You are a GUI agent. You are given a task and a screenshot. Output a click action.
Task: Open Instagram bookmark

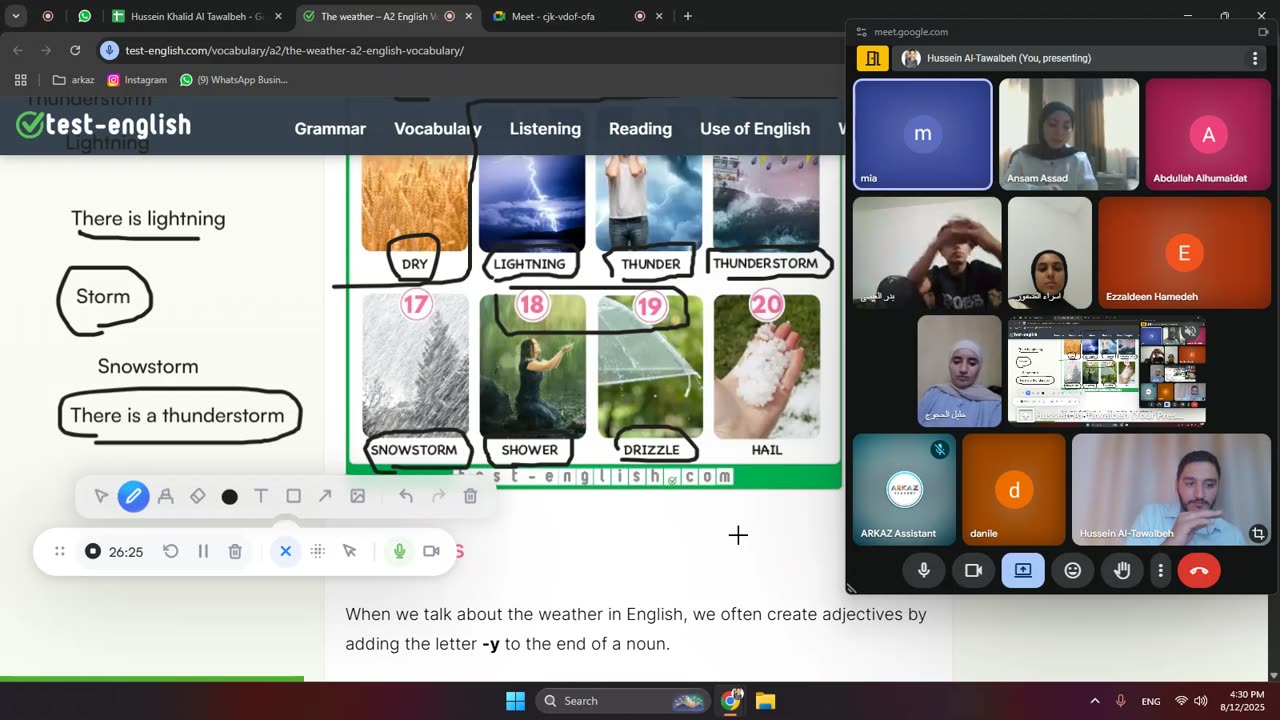[137, 80]
